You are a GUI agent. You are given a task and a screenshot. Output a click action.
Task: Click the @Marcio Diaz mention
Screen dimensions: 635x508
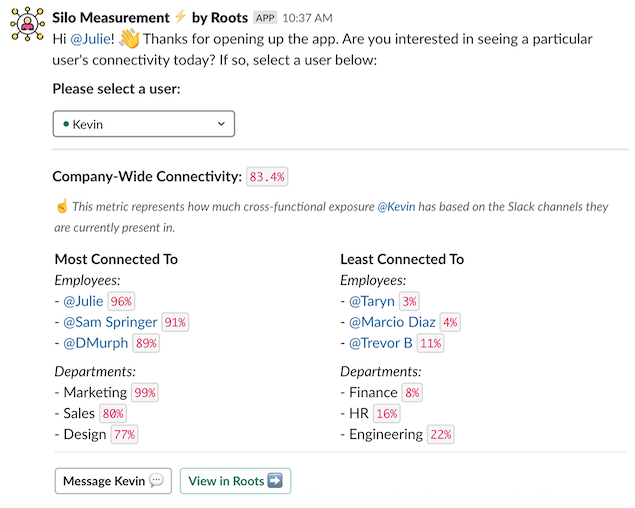[393, 322]
